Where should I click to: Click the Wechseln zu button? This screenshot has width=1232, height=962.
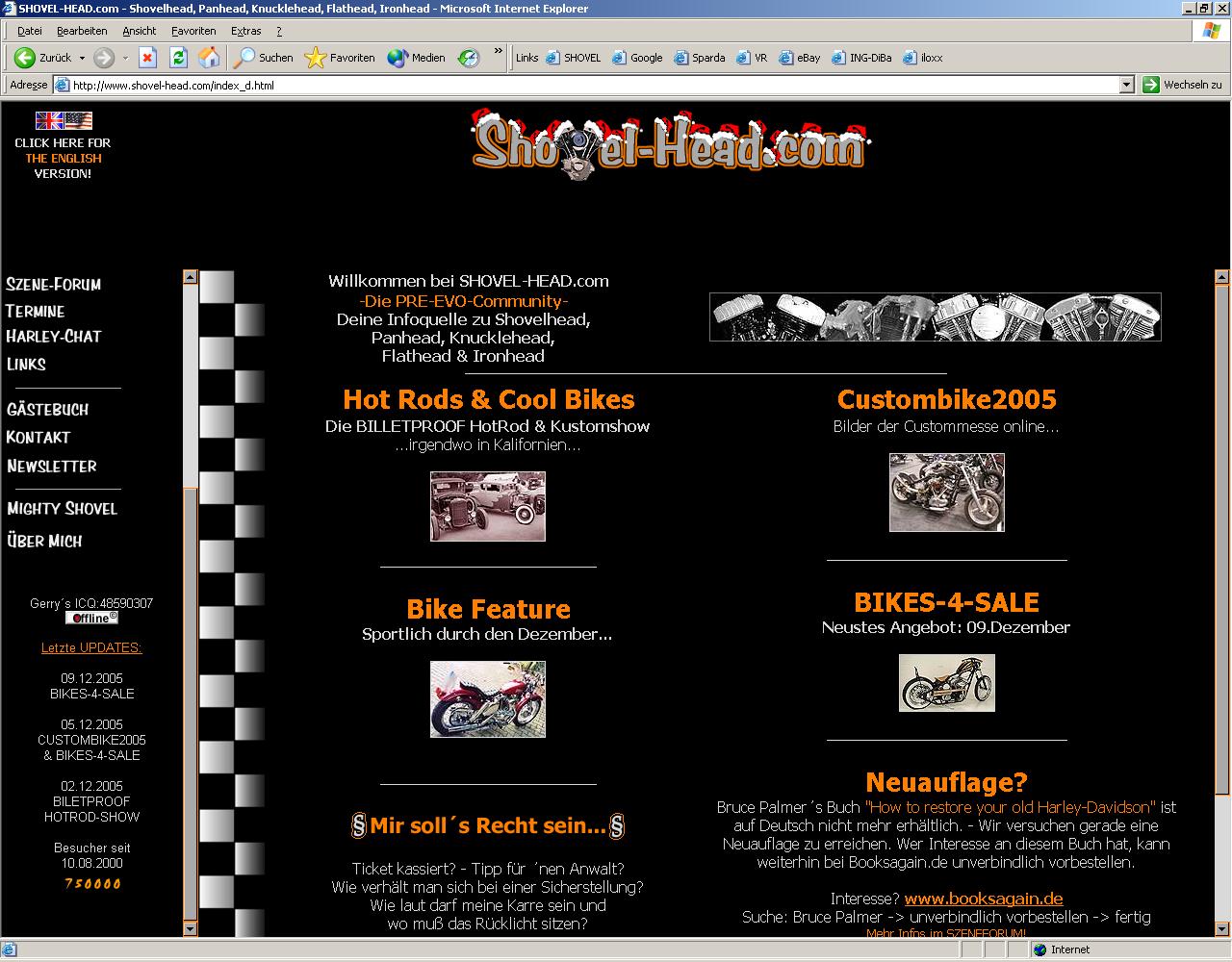click(1182, 85)
